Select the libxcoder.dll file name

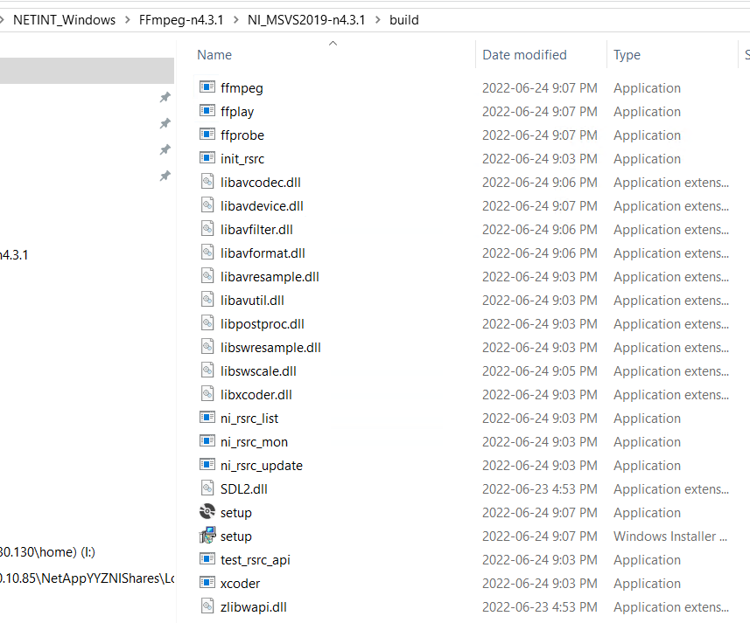[256, 395]
